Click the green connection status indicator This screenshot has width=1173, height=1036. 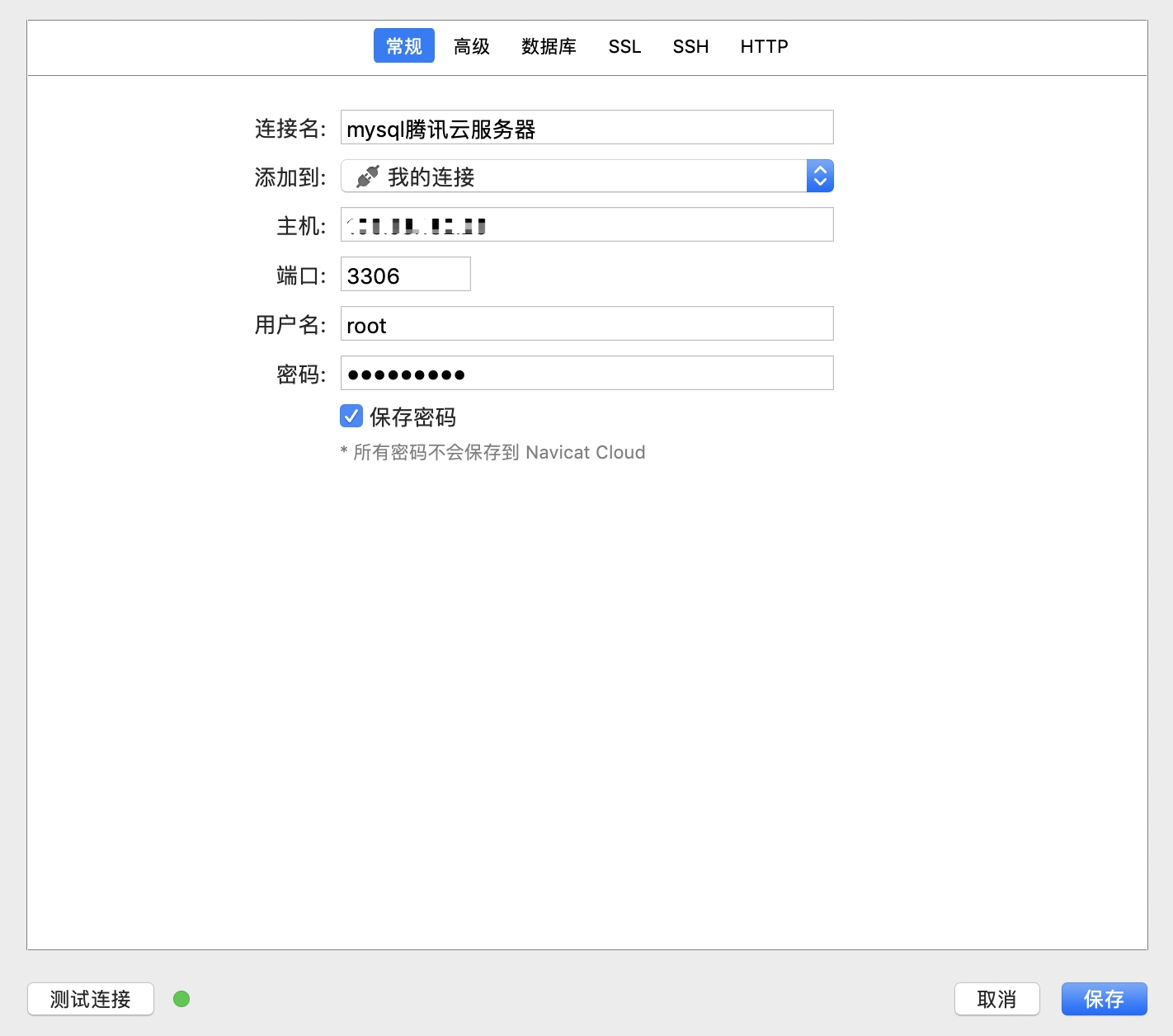click(181, 998)
